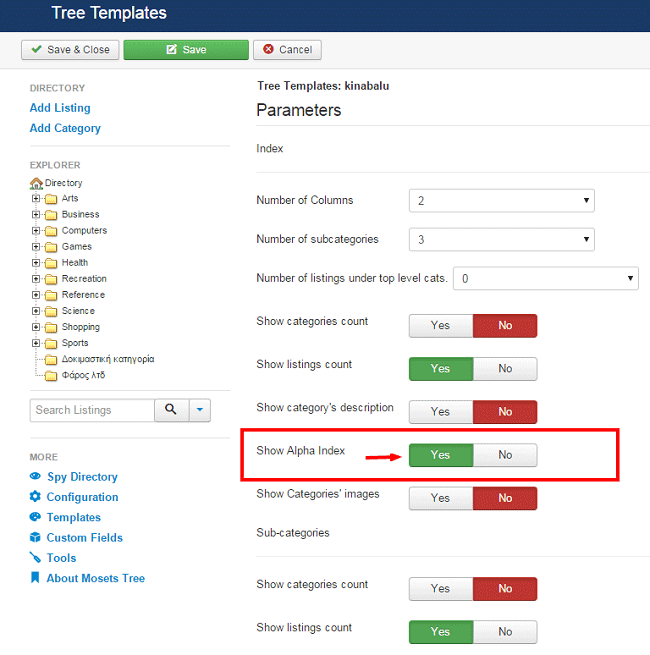Viewport: 650px width, 655px height.
Task: Click the Sports folder icon
Action: point(51,343)
